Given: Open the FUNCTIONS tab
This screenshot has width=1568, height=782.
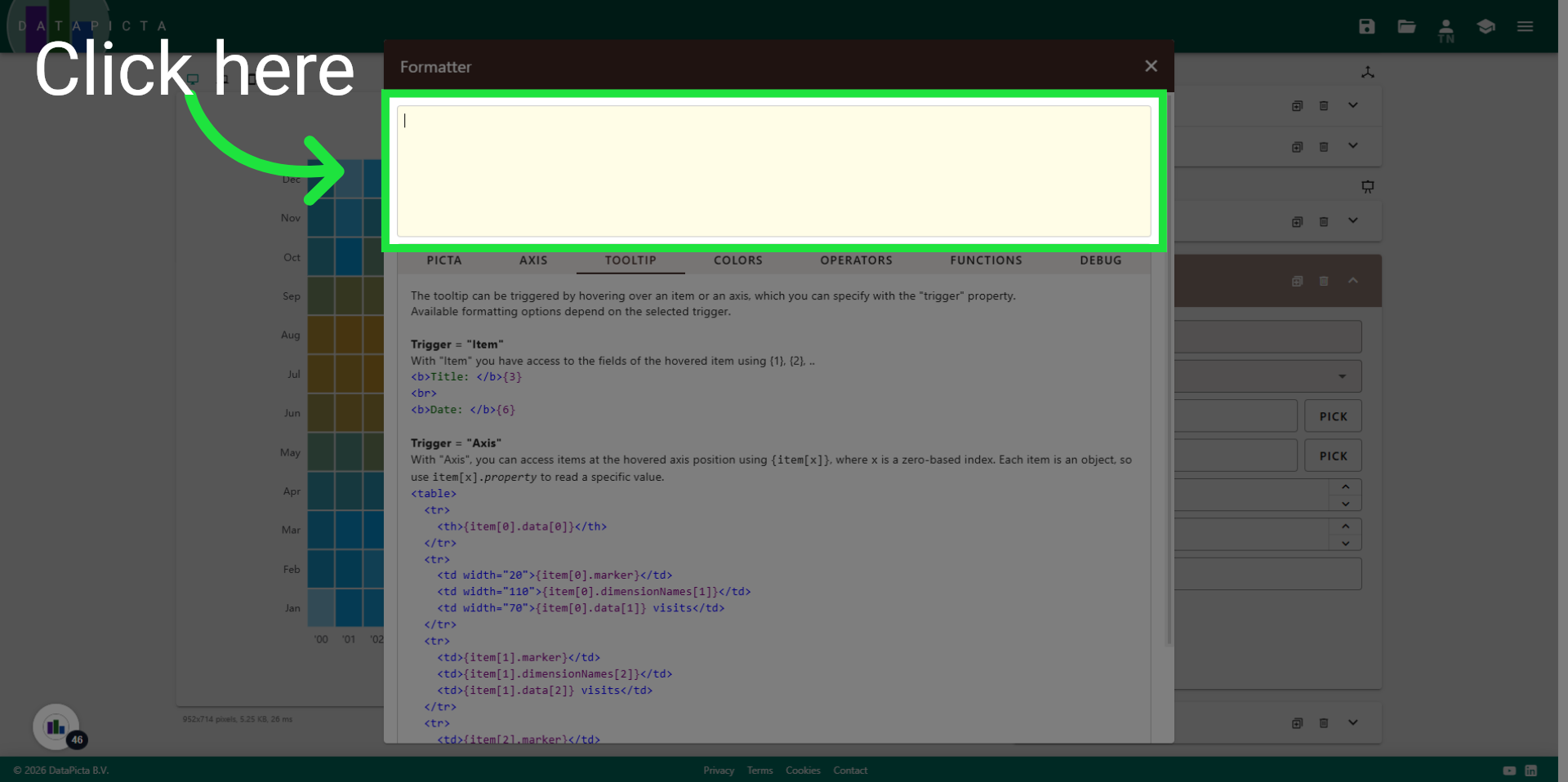Looking at the screenshot, I should pyautogui.click(x=986, y=260).
